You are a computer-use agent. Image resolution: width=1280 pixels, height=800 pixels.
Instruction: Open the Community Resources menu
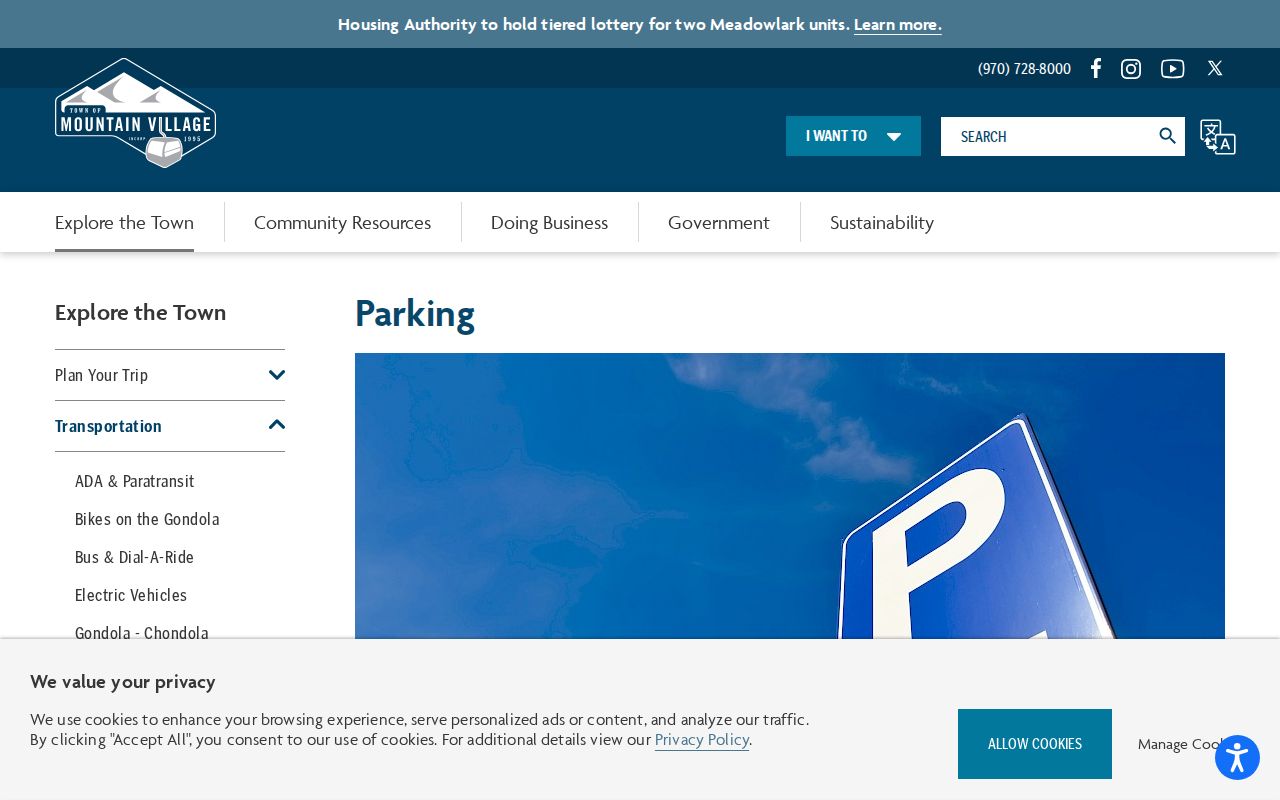coord(342,222)
